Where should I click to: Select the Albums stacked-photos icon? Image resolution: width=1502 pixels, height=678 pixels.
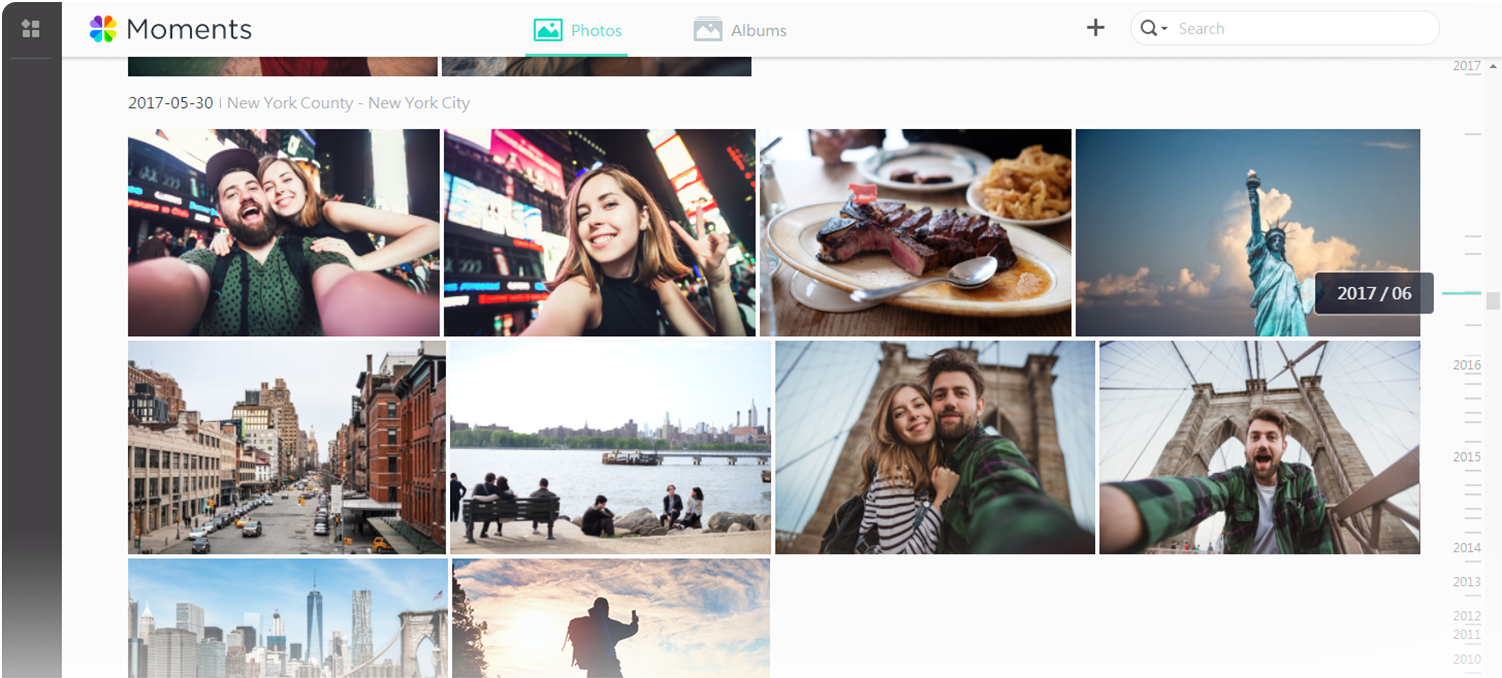click(x=708, y=28)
